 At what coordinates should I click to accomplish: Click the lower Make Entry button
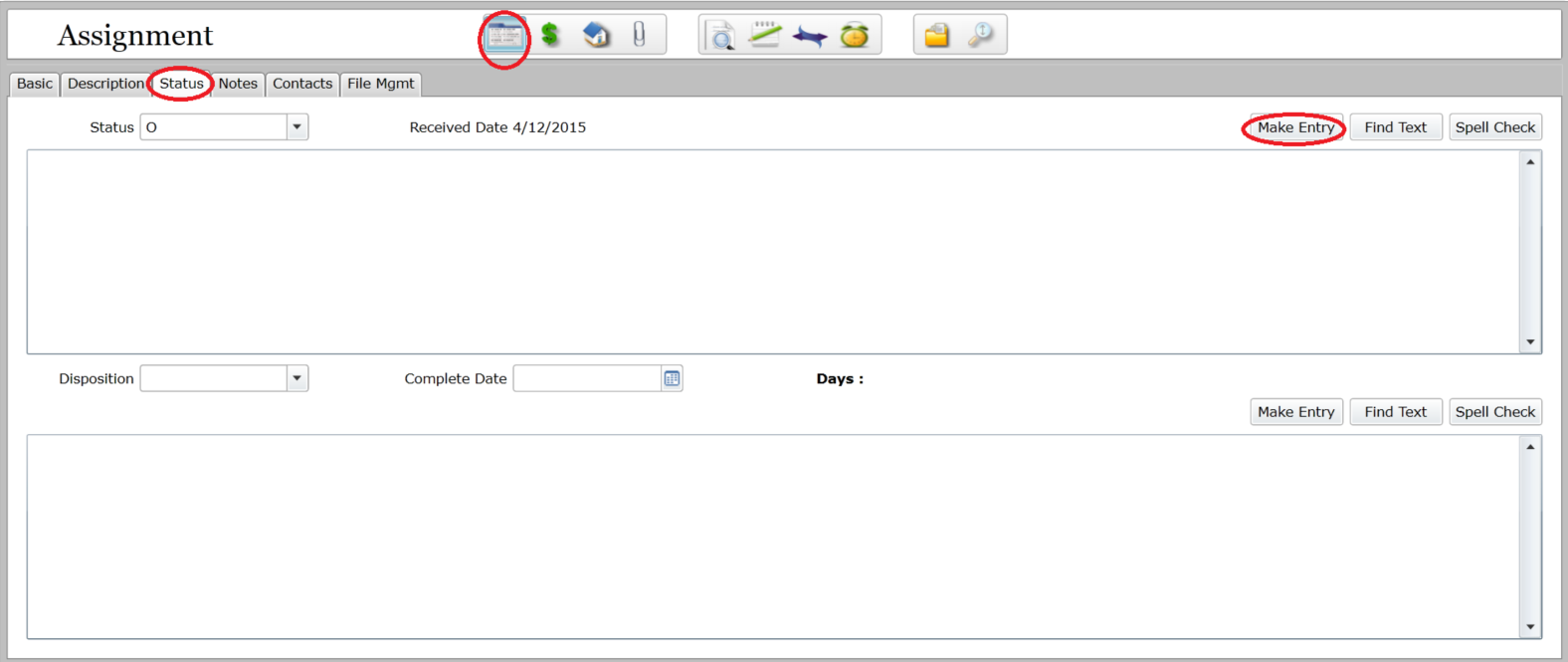1295,412
